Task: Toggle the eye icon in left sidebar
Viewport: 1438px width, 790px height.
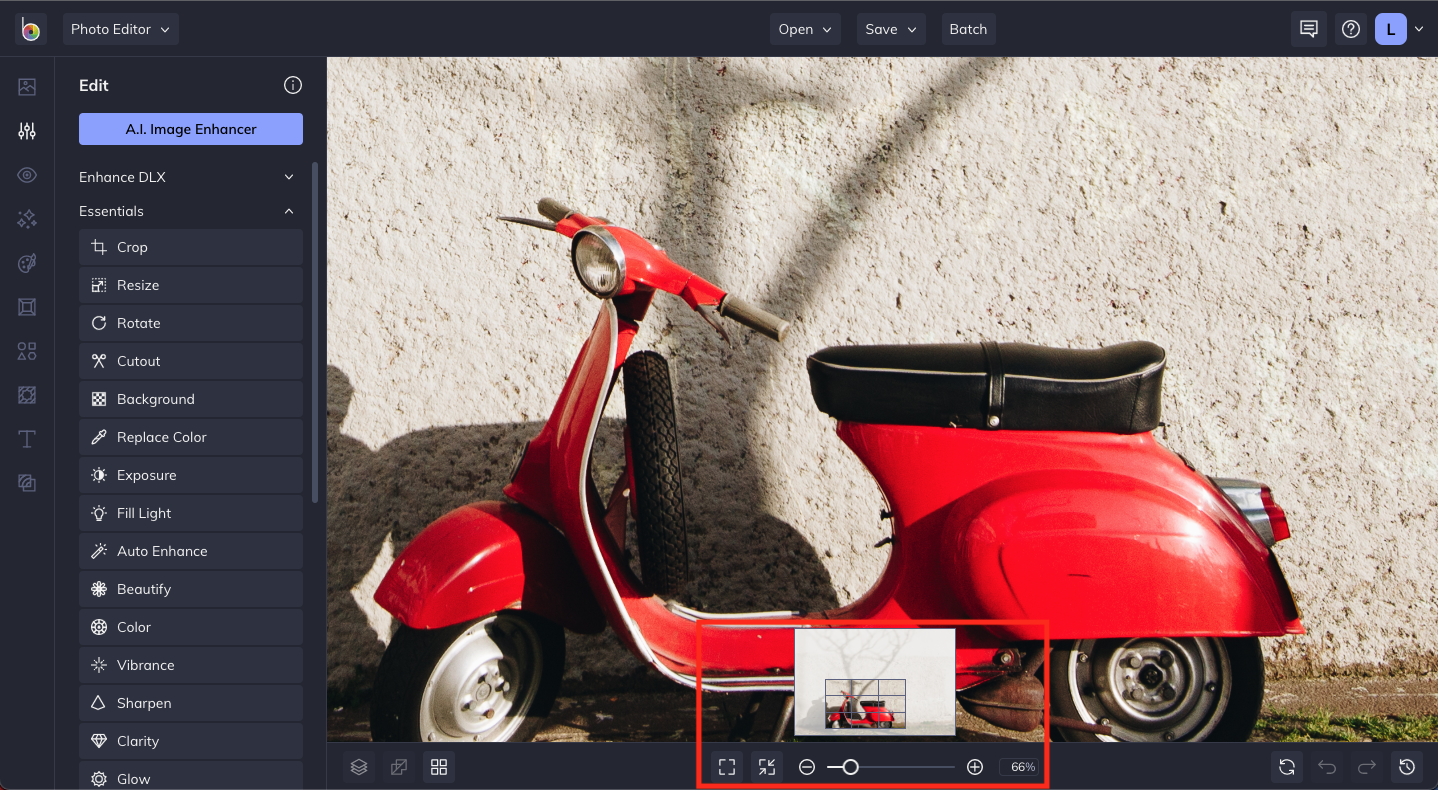Action: 27,175
